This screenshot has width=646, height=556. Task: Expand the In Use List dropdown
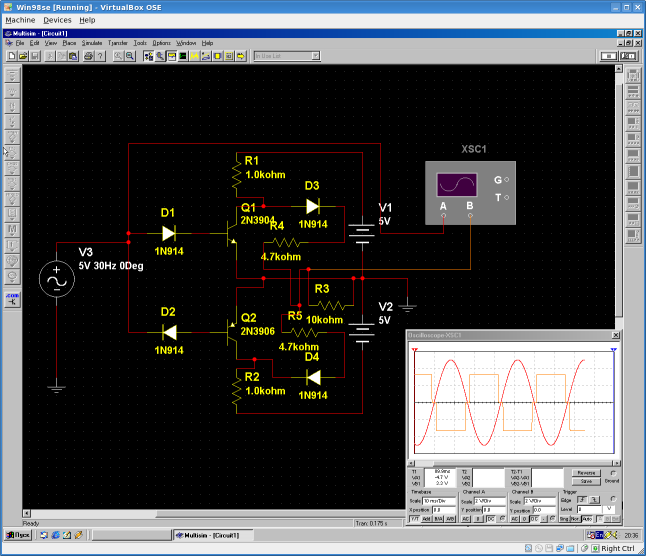click(316, 56)
